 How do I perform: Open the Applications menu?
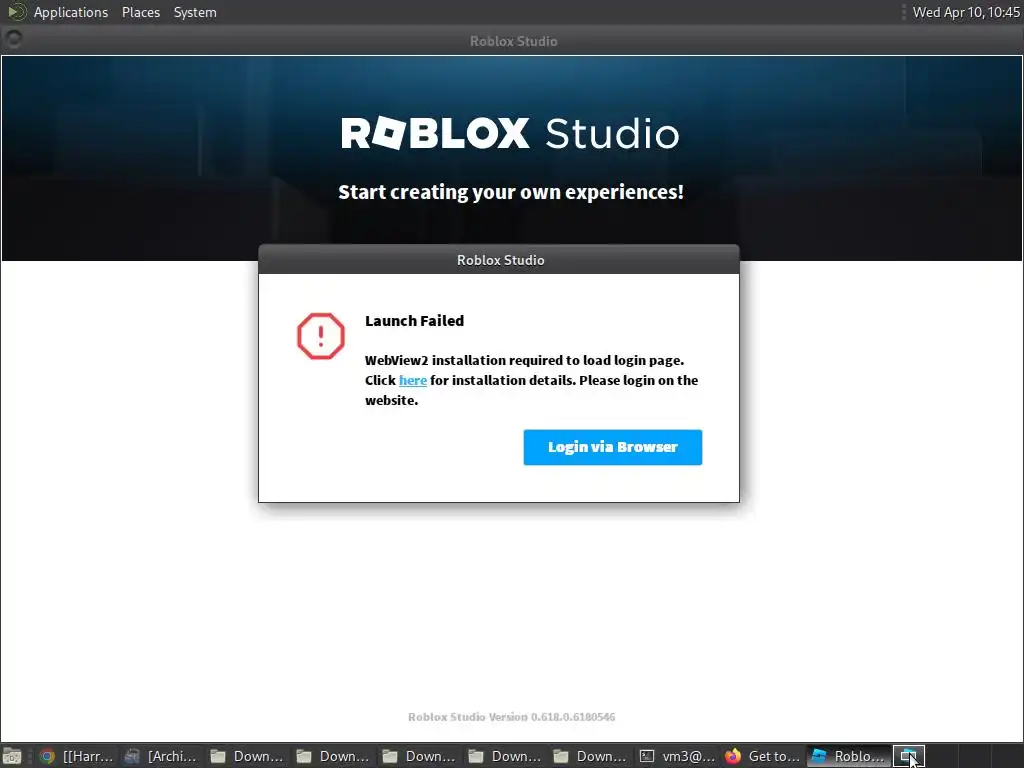click(x=71, y=12)
